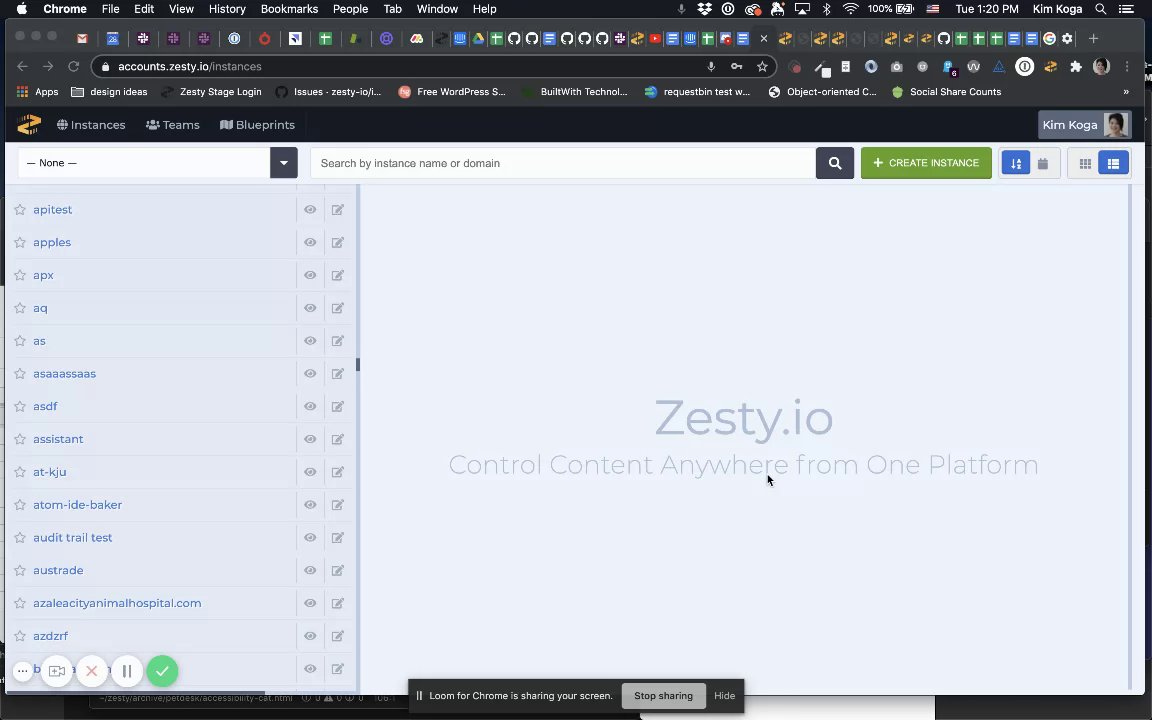
Task: Toggle the Loom camera icon
Action: coord(57,671)
